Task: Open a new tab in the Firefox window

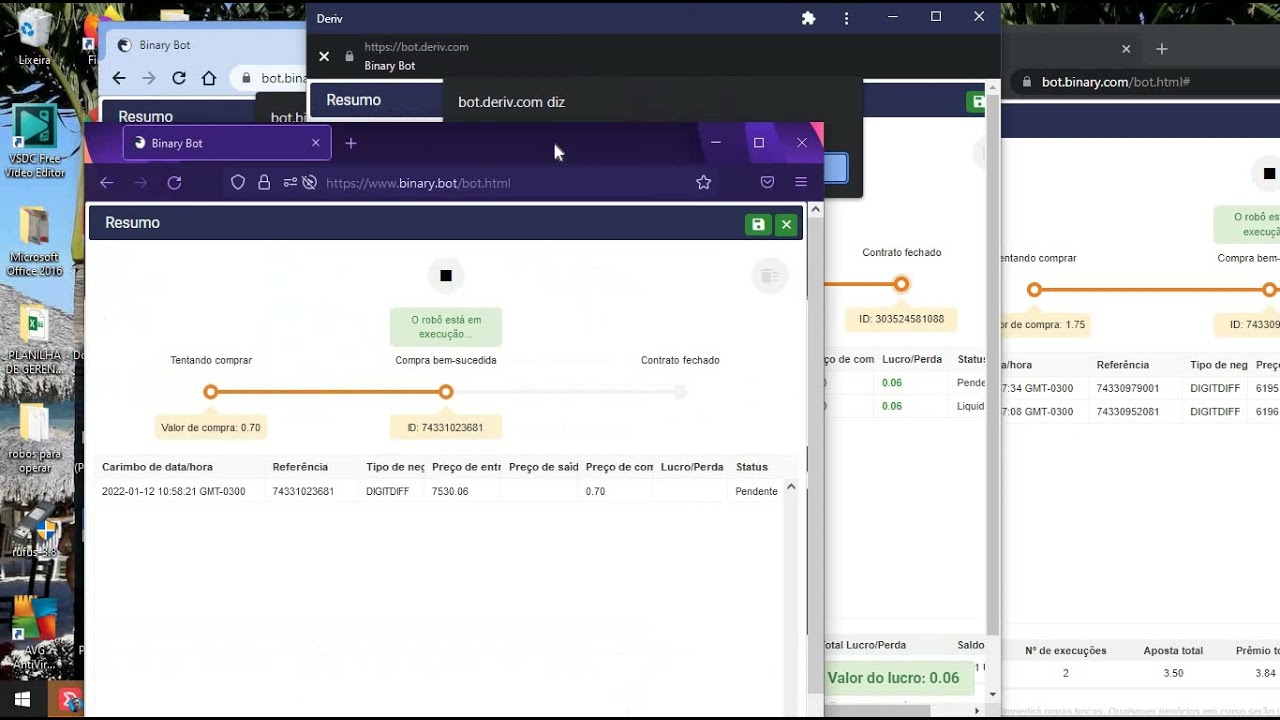Action: point(350,143)
